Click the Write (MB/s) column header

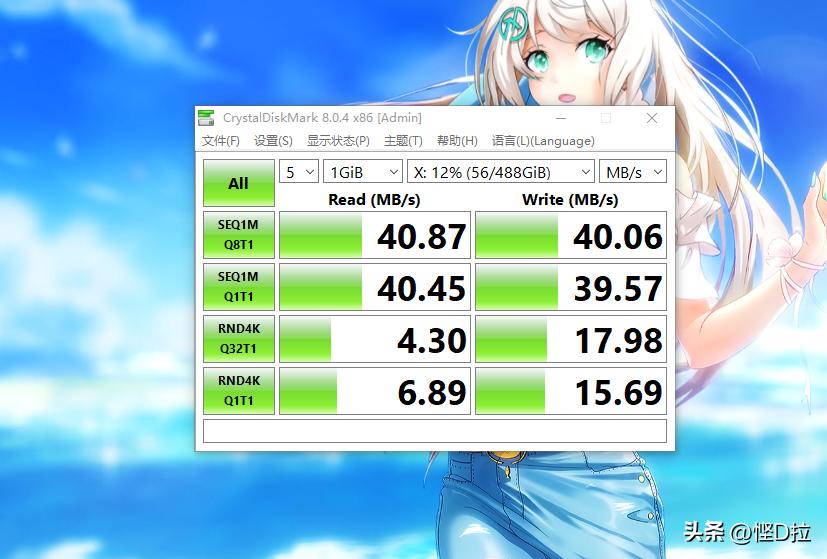[x=570, y=199]
